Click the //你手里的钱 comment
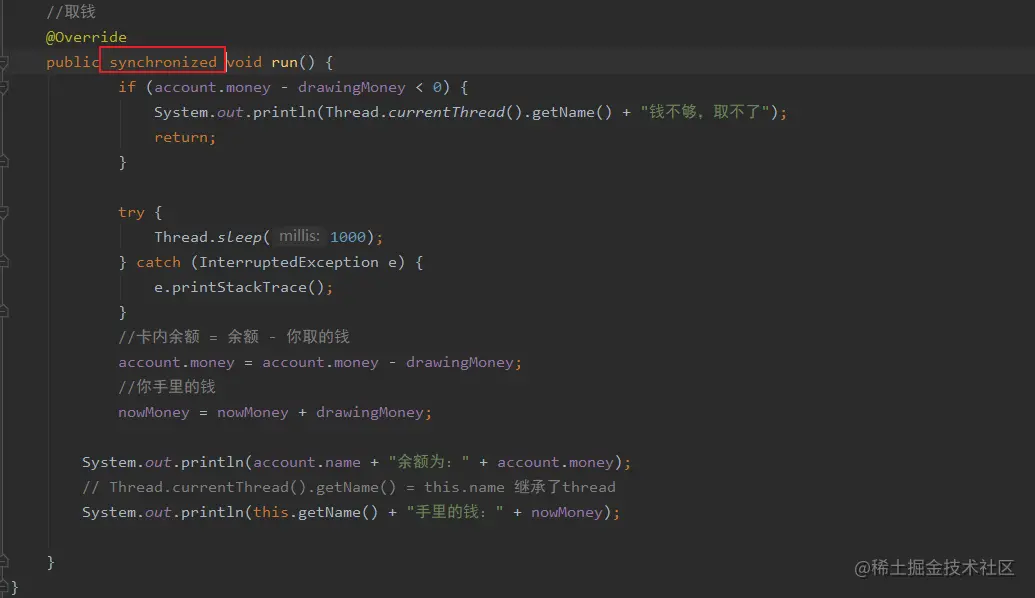The width and height of the screenshot is (1035, 598). (x=167, y=387)
